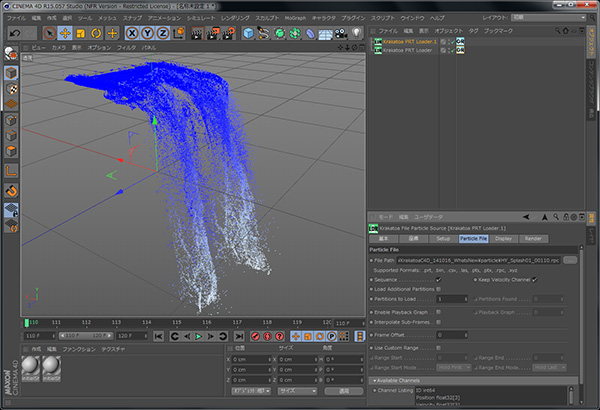Screen dimensions: 600x410
Task: Add a Cube primitive object
Action: 248,33
